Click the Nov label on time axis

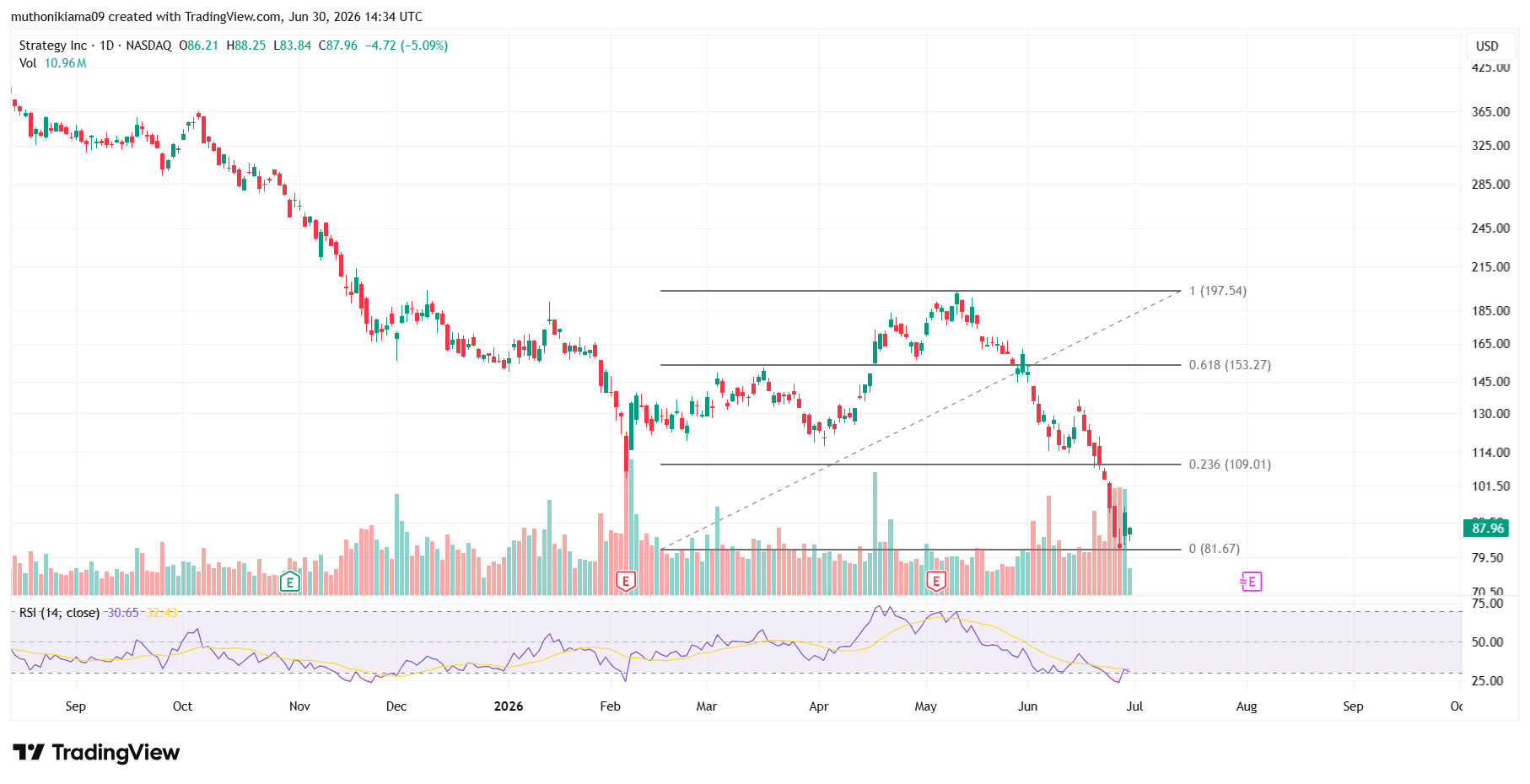[299, 706]
